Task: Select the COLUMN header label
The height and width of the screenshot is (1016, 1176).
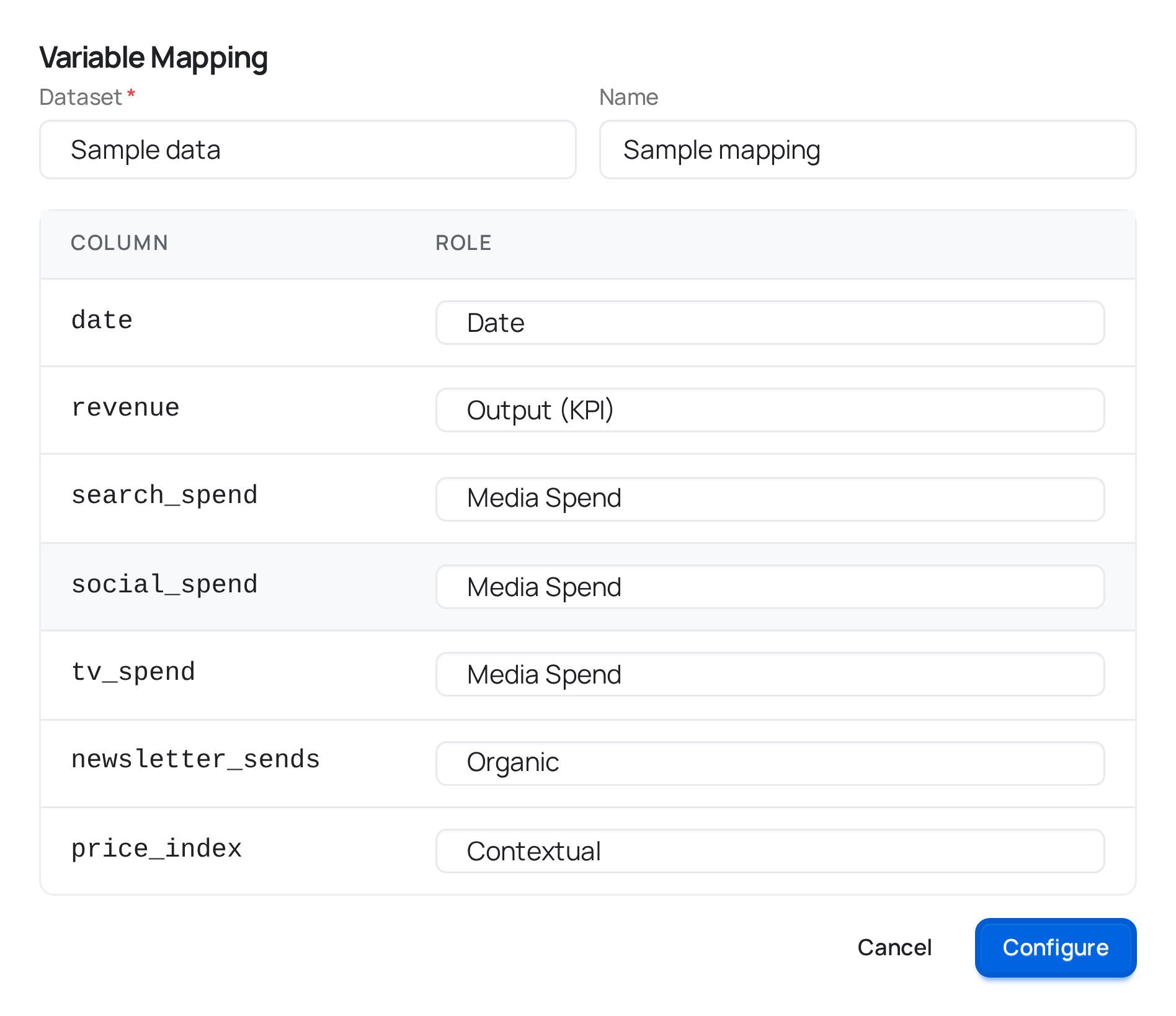Action: point(119,243)
